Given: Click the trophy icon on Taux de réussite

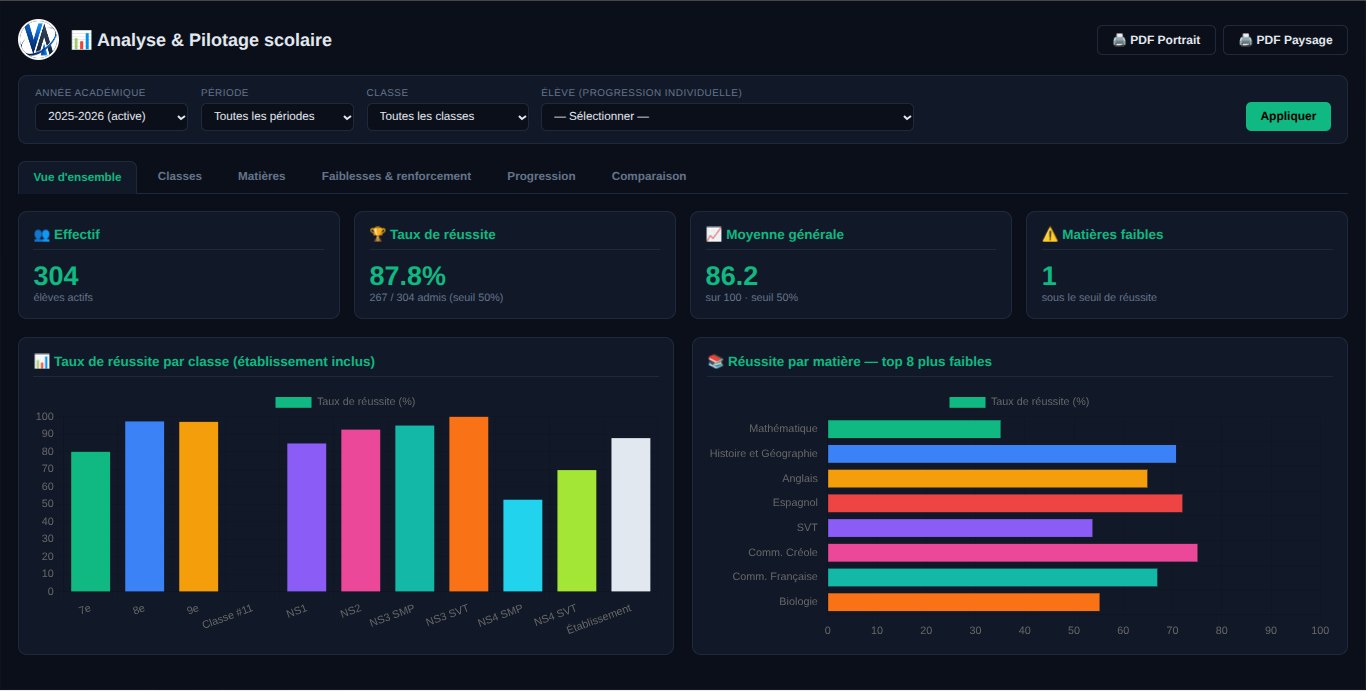Looking at the screenshot, I should pos(377,235).
